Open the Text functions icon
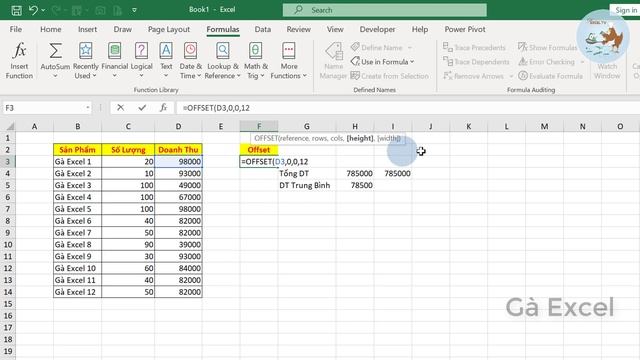 click(x=166, y=51)
